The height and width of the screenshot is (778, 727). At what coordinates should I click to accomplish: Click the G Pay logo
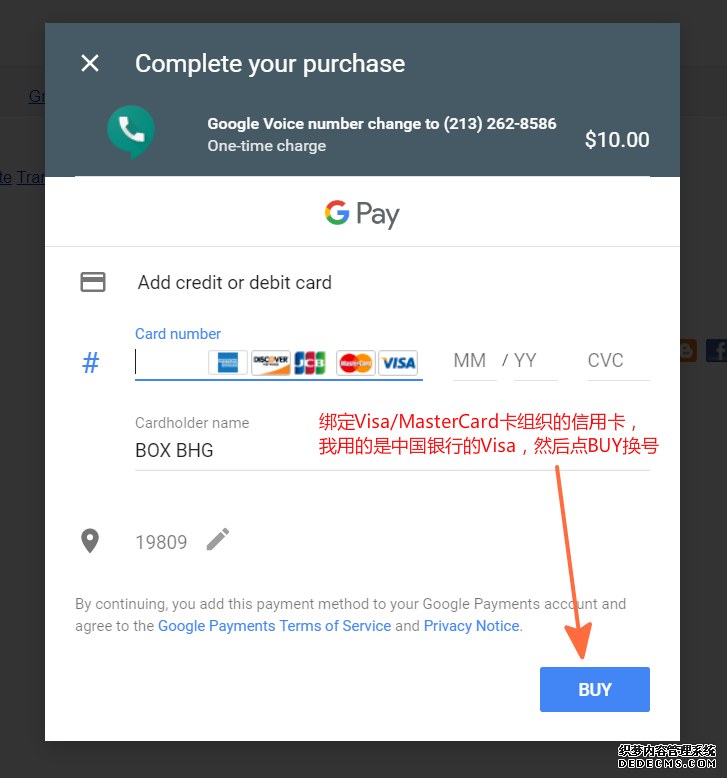click(x=362, y=214)
